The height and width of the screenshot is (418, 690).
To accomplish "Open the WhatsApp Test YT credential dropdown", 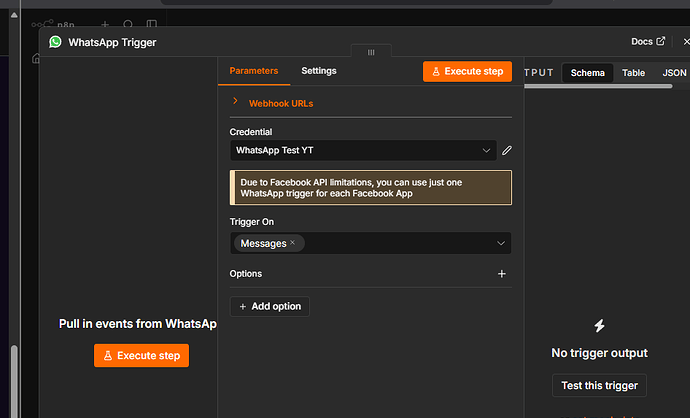I will click(363, 150).
